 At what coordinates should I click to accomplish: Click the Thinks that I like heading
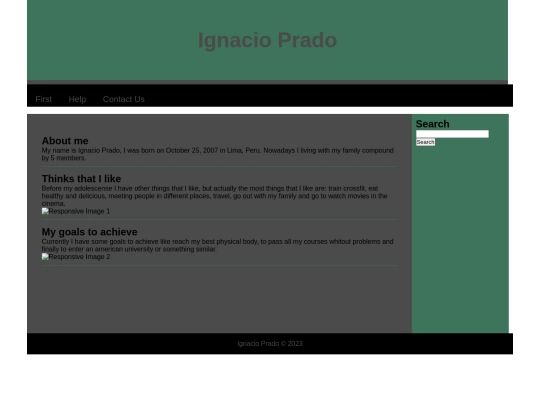81,179
